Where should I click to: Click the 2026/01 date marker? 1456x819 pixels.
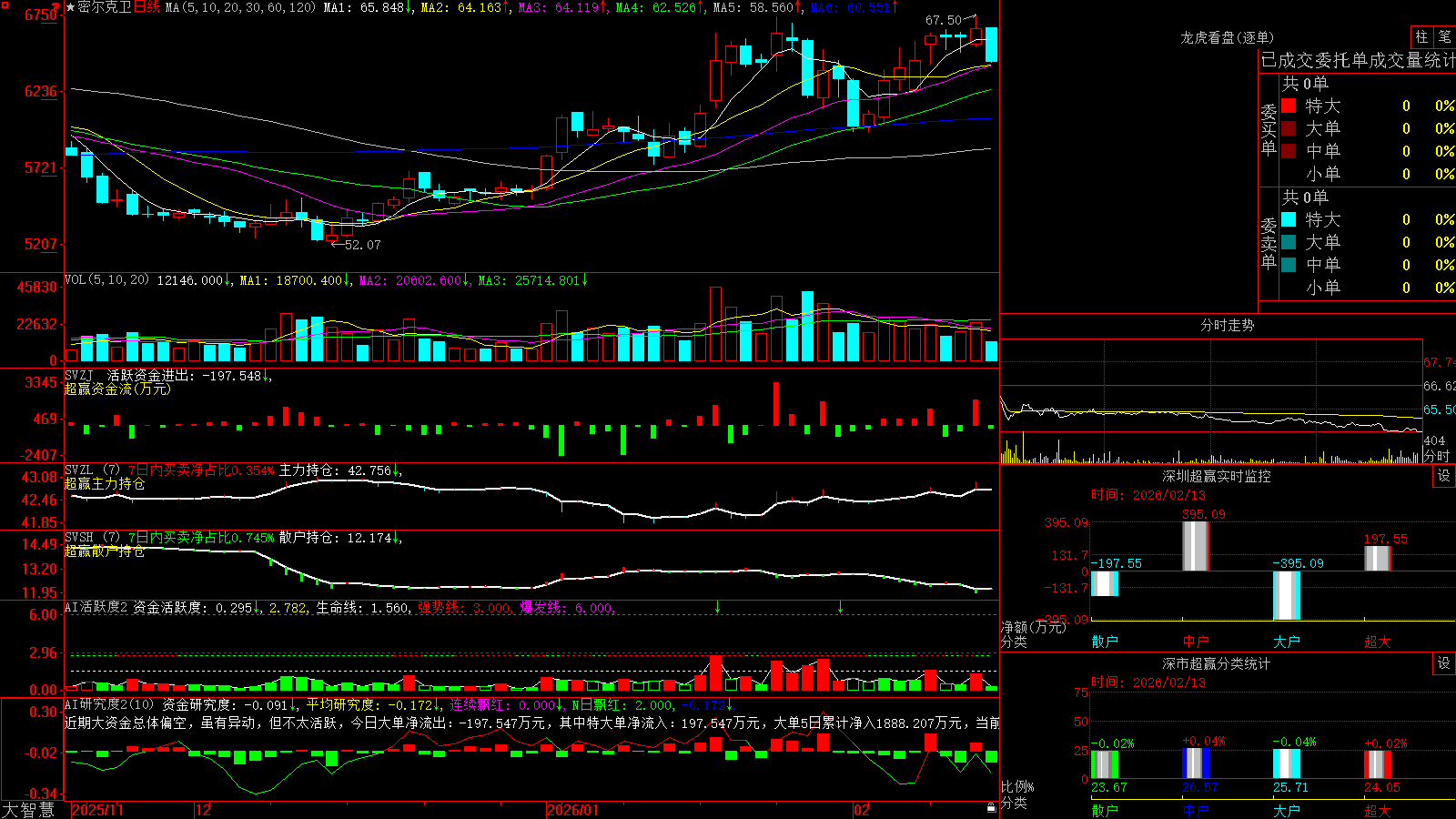click(x=573, y=810)
